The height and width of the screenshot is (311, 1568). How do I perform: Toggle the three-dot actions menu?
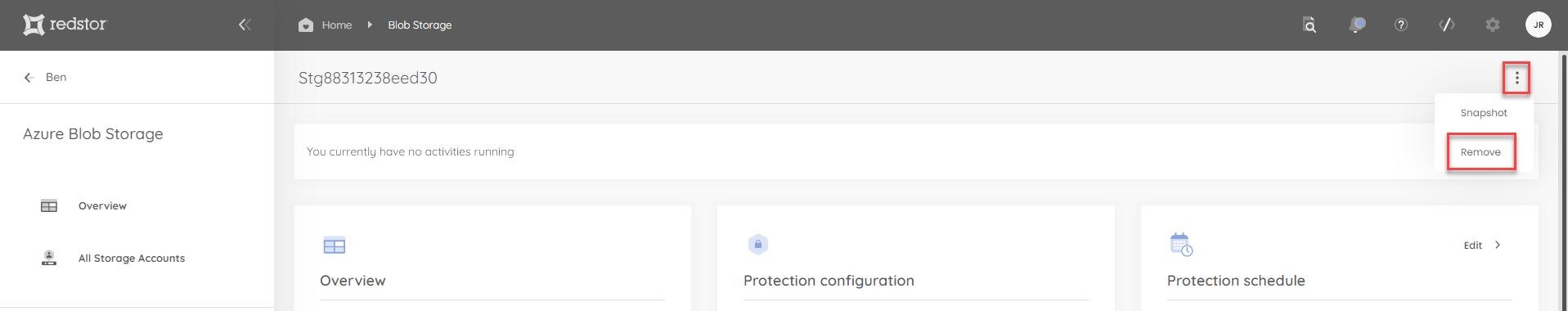tap(1516, 78)
